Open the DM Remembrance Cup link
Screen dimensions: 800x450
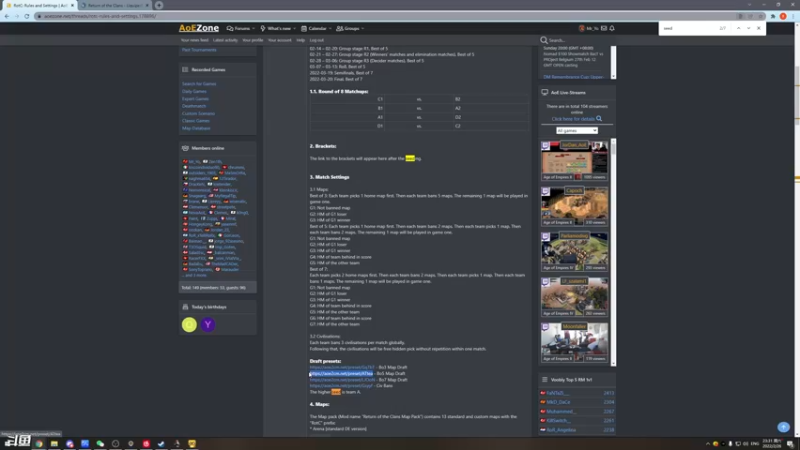pos(573,77)
